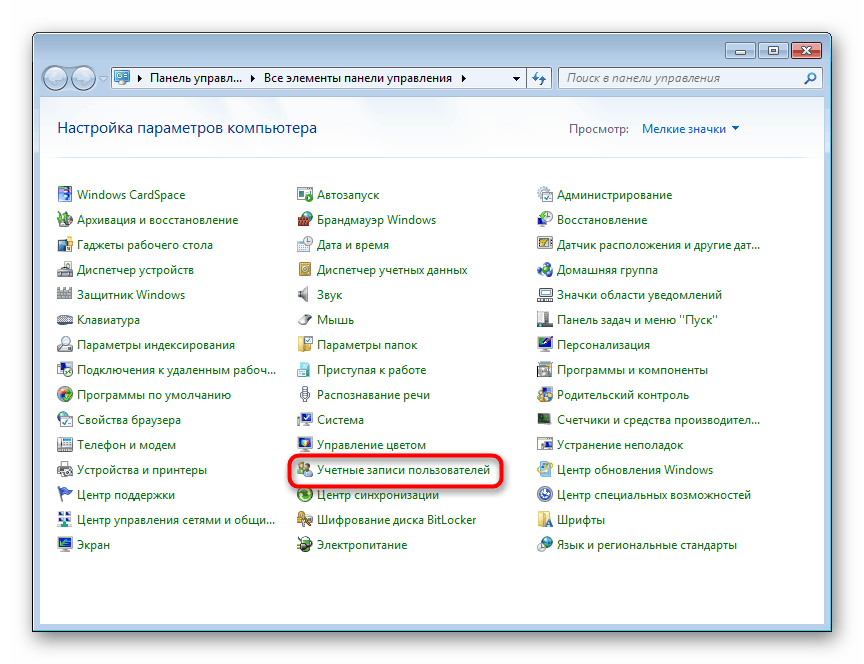The height and width of the screenshot is (664, 864).
Task: Launch Центр обновления Windows
Action: [x=637, y=469]
